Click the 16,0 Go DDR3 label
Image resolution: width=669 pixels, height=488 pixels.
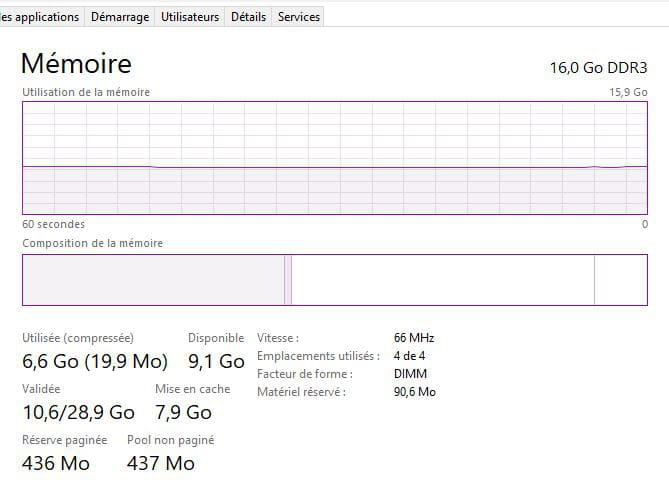pyautogui.click(x=598, y=68)
